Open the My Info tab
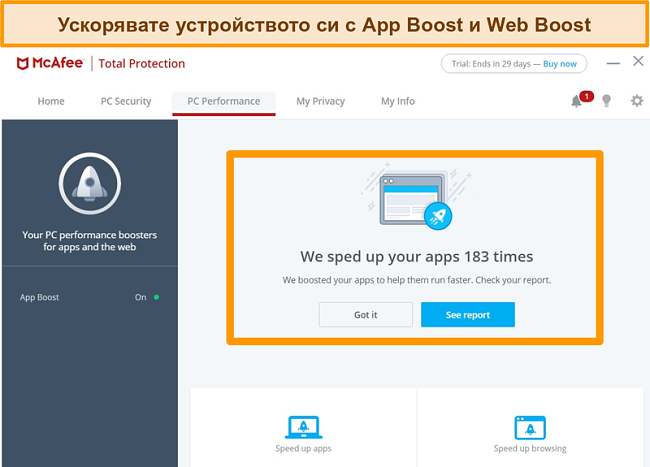 (x=398, y=101)
